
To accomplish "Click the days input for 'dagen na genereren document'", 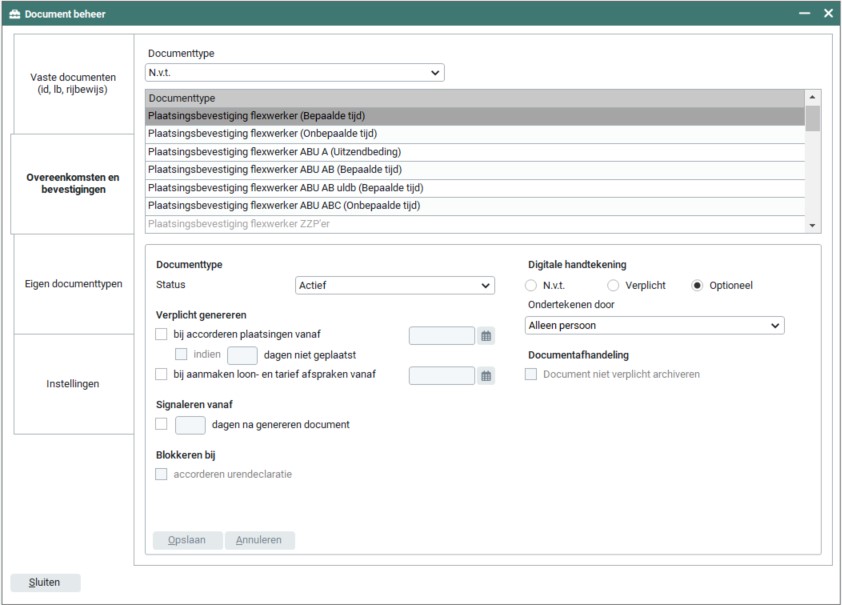I will tap(190, 424).
